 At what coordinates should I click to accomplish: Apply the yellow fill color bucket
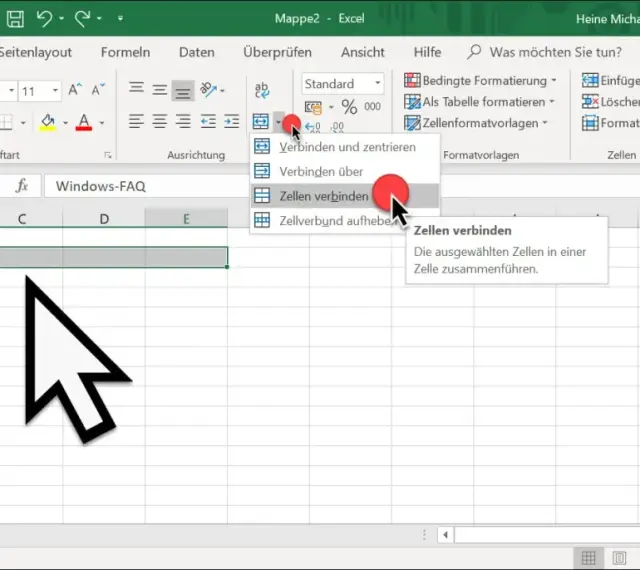point(48,122)
